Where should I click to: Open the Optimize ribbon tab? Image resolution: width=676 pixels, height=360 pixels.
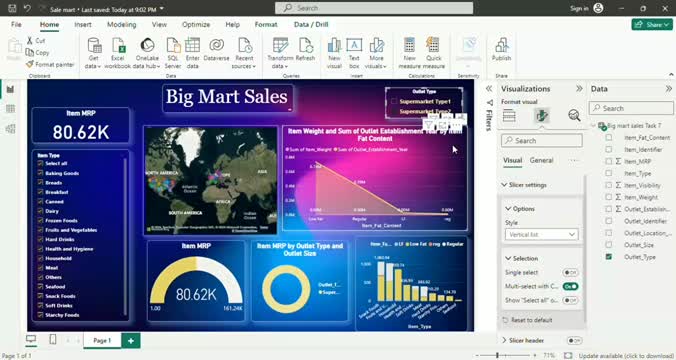[x=196, y=25]
